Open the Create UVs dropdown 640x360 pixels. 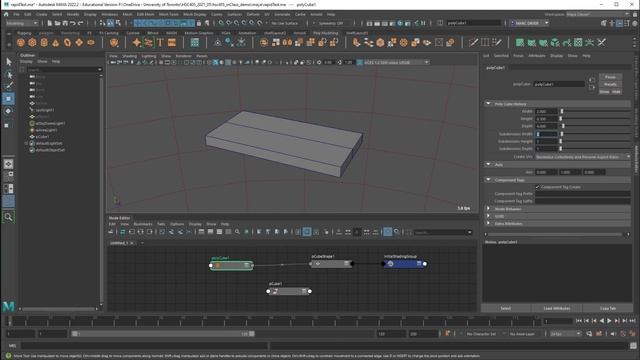coord(583,157)
